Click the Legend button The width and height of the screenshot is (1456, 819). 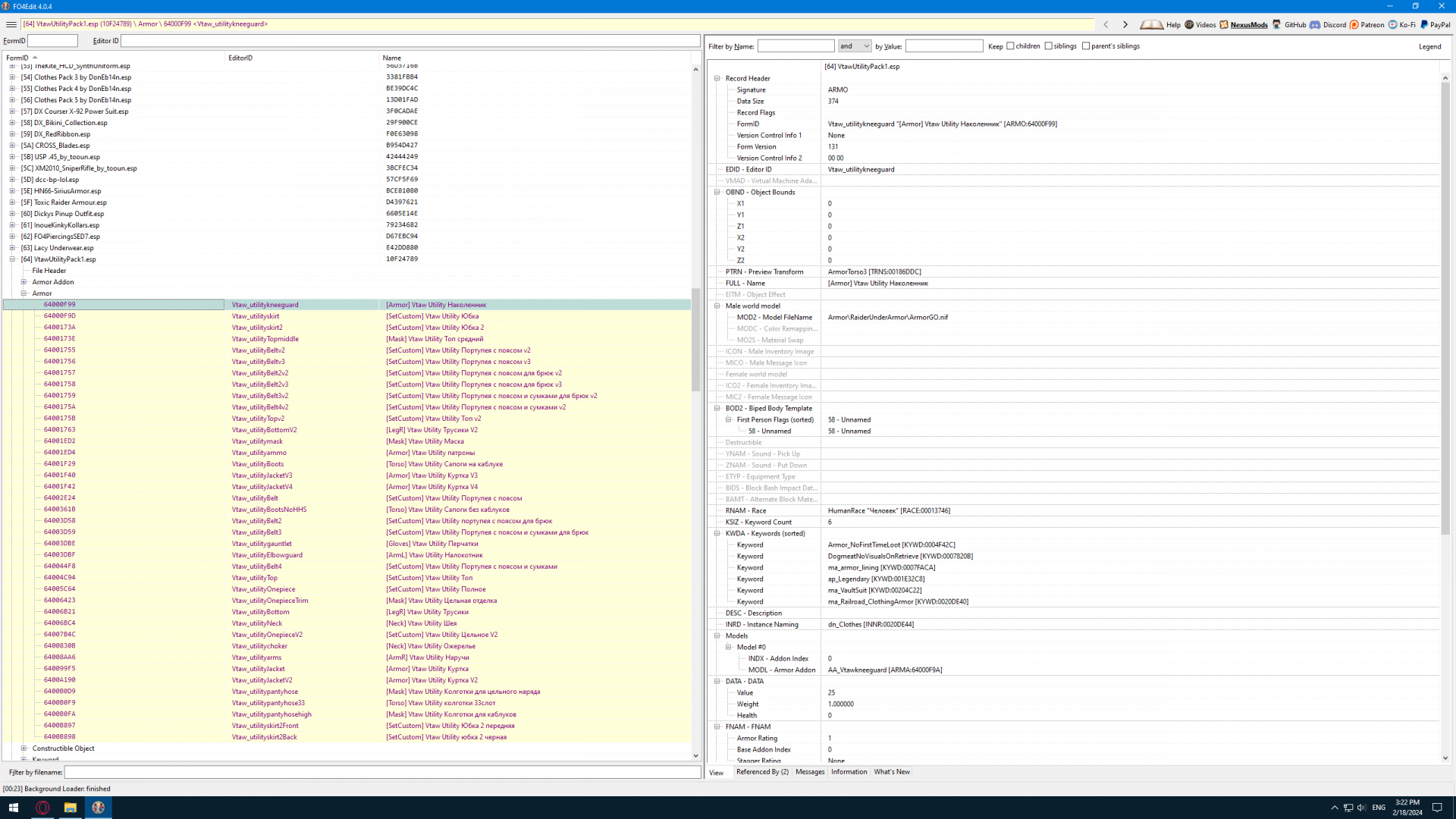[1429, 46]
